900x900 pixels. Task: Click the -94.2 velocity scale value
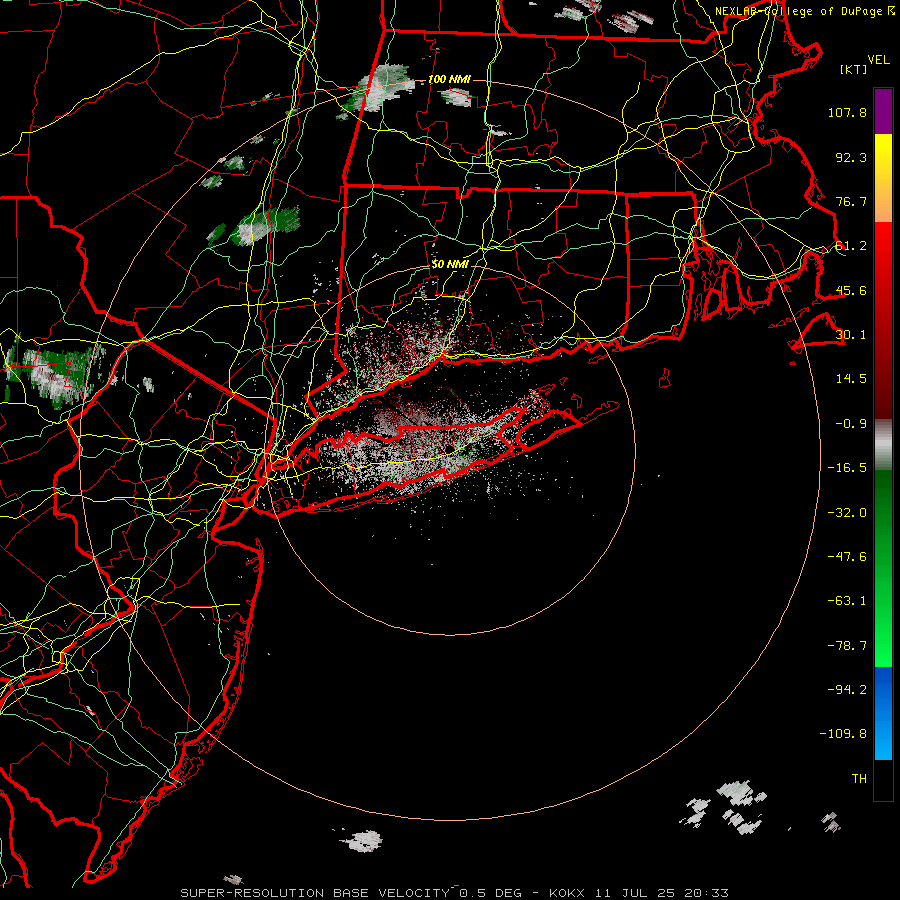click(x=847, y=689)
